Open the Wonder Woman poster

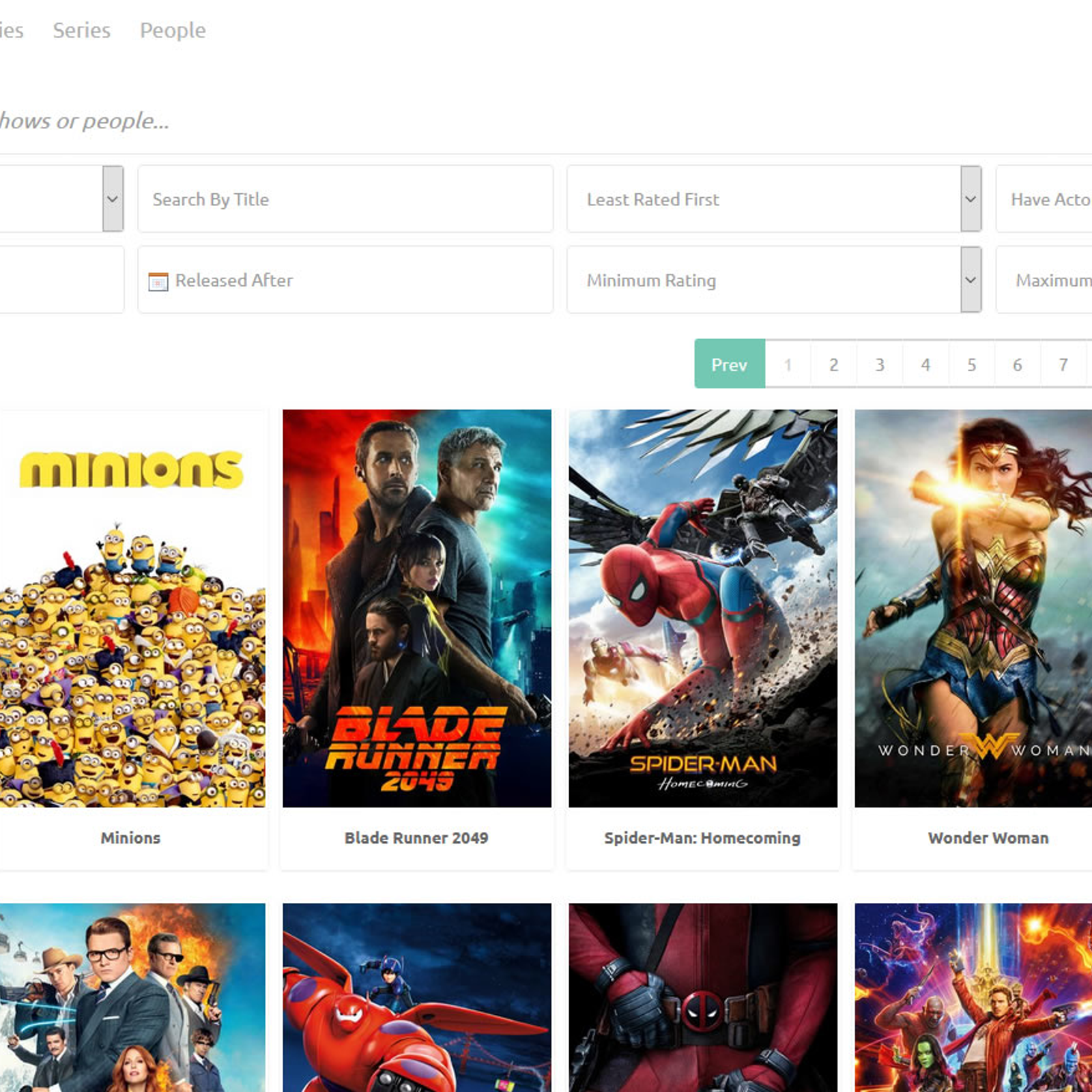(x=973, y=608)
